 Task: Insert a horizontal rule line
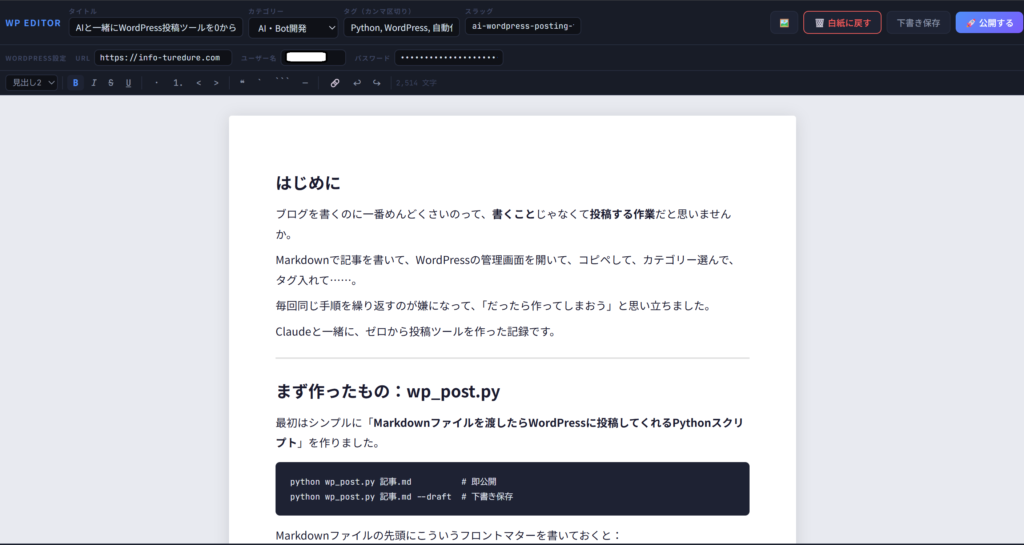tap(305, 83)
